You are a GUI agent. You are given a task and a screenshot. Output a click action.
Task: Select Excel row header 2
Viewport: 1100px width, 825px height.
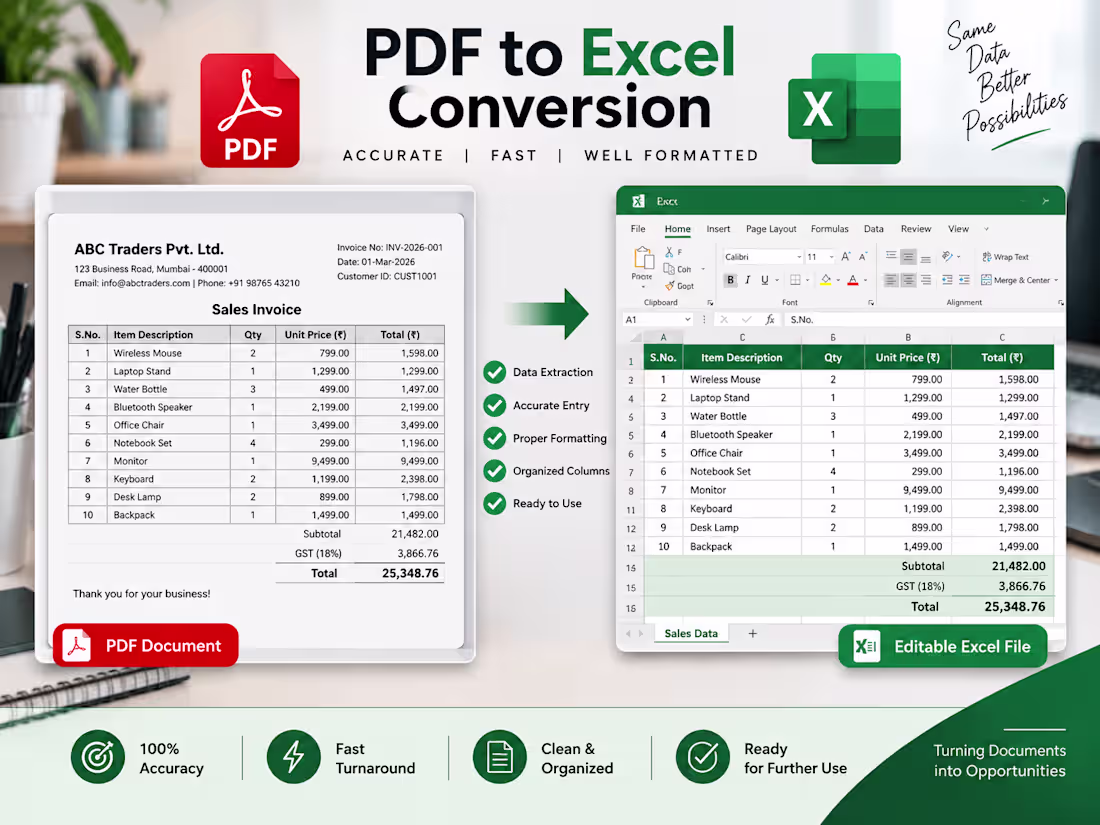click(631, 380)
